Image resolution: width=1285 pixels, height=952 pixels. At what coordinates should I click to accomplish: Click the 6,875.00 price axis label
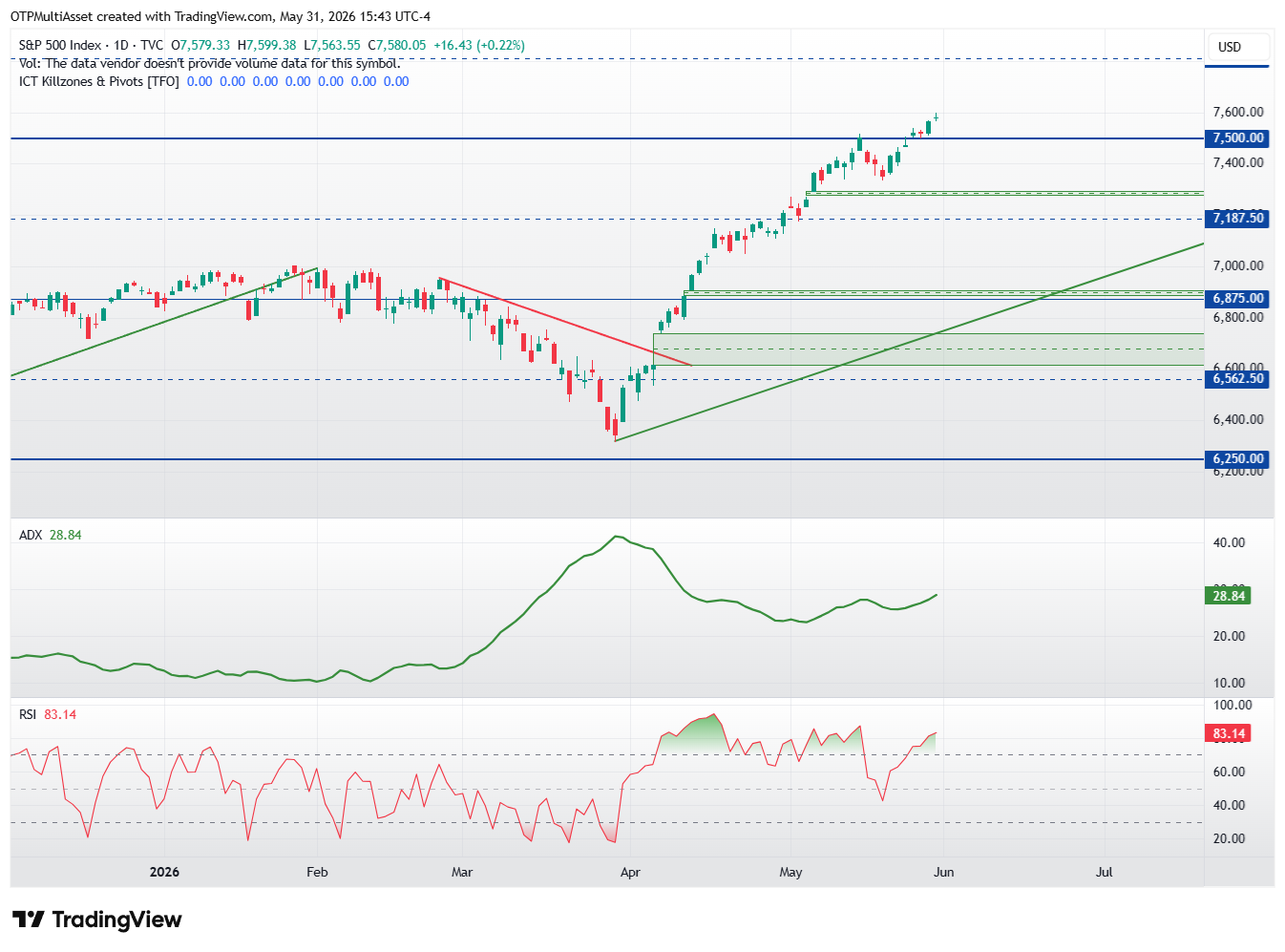[1237, 298]
